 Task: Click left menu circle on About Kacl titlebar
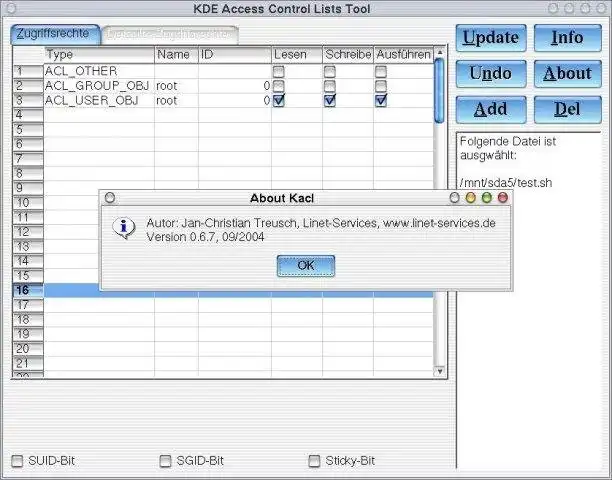click(x=110, y=198)
